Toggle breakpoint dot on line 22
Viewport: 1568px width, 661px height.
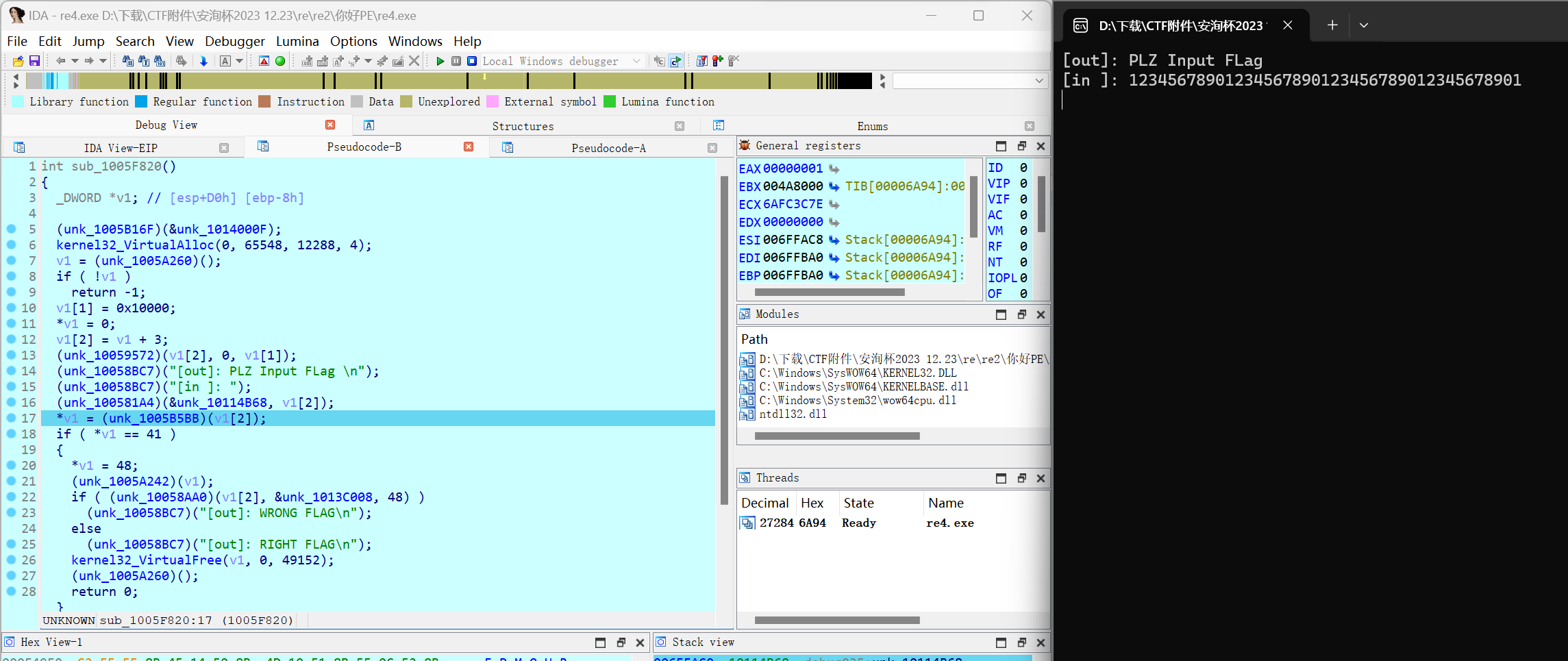click(11, 497)
